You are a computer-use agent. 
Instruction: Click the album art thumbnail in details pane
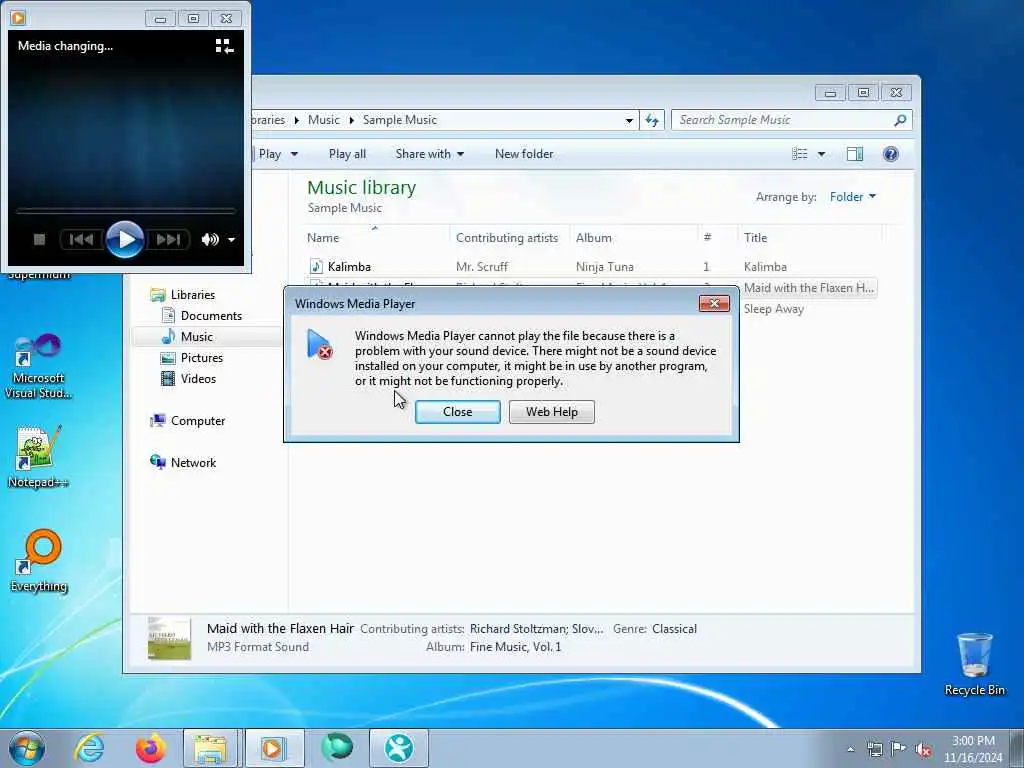tap(169, 638)
